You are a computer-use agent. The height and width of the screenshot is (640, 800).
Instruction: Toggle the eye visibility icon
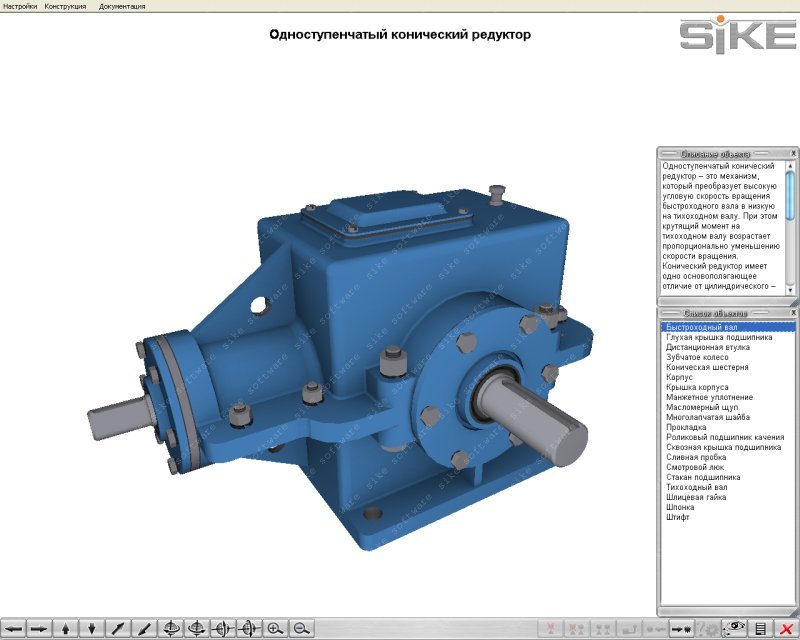tap(736, 628)
